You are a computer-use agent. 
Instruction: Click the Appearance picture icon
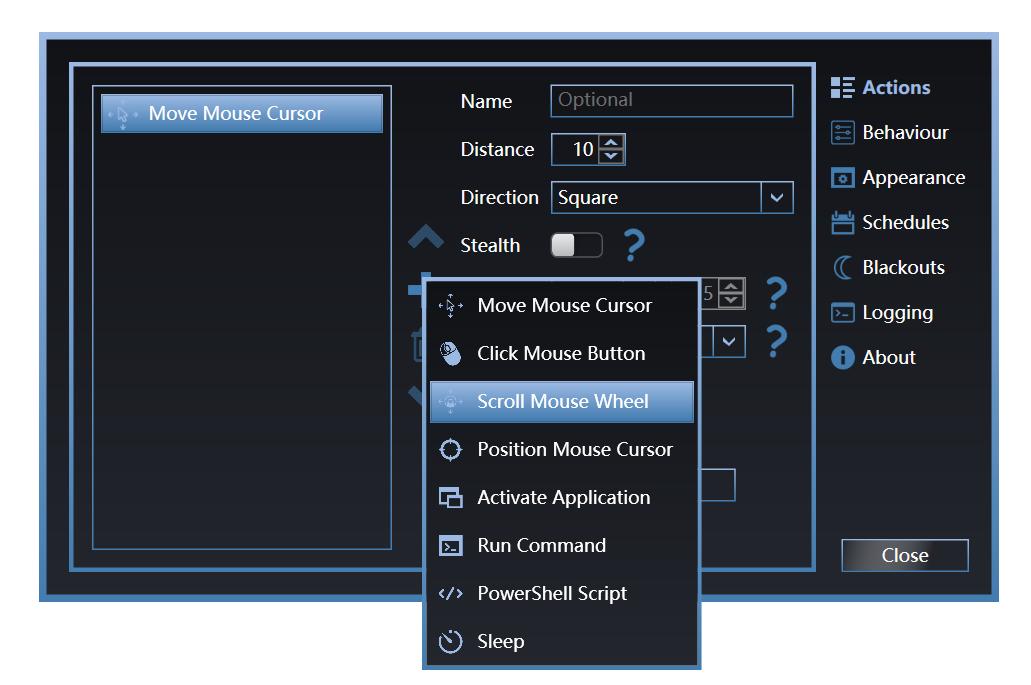(842, 177)
